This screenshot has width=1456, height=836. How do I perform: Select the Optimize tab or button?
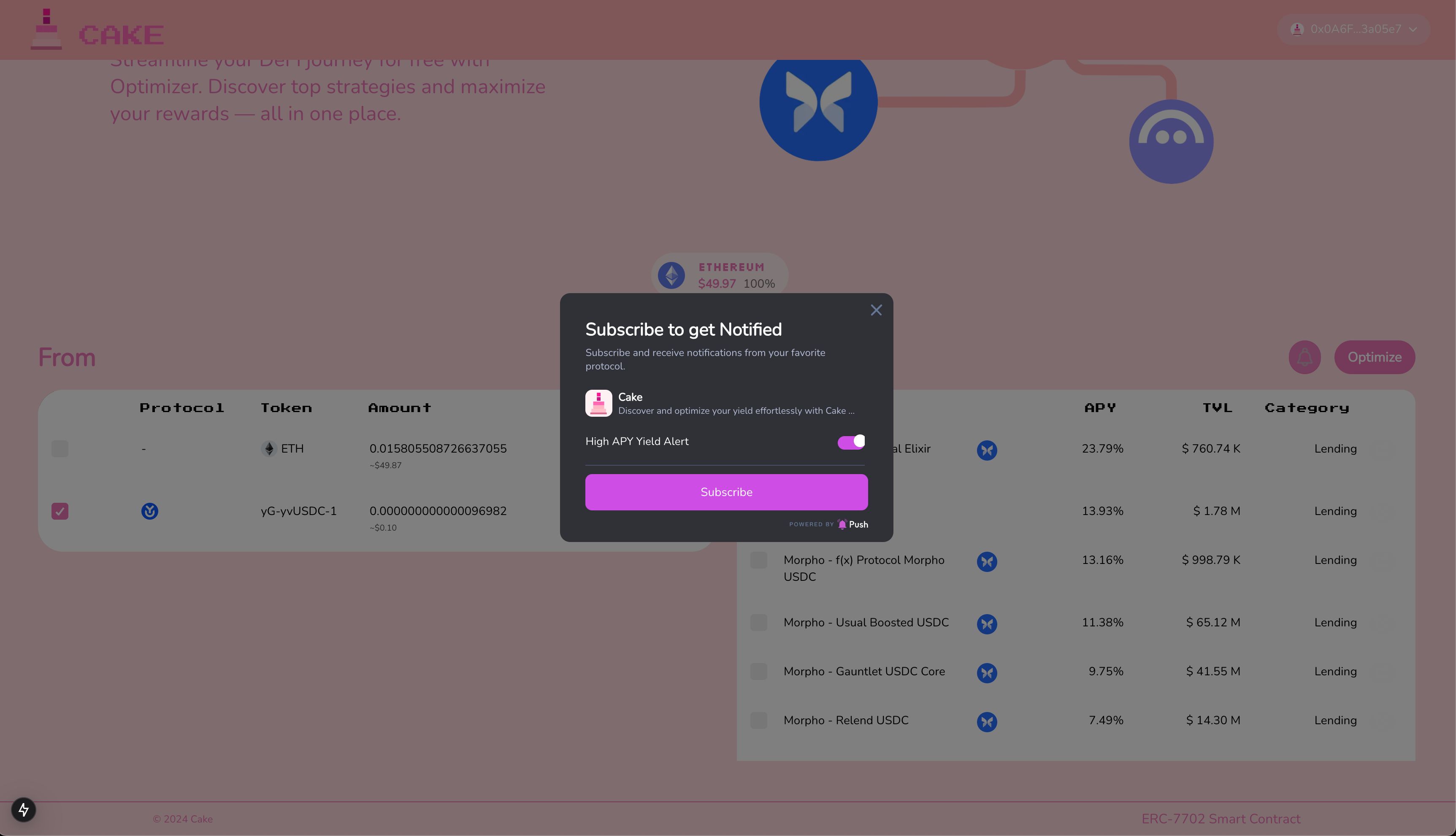(1374, 357)
